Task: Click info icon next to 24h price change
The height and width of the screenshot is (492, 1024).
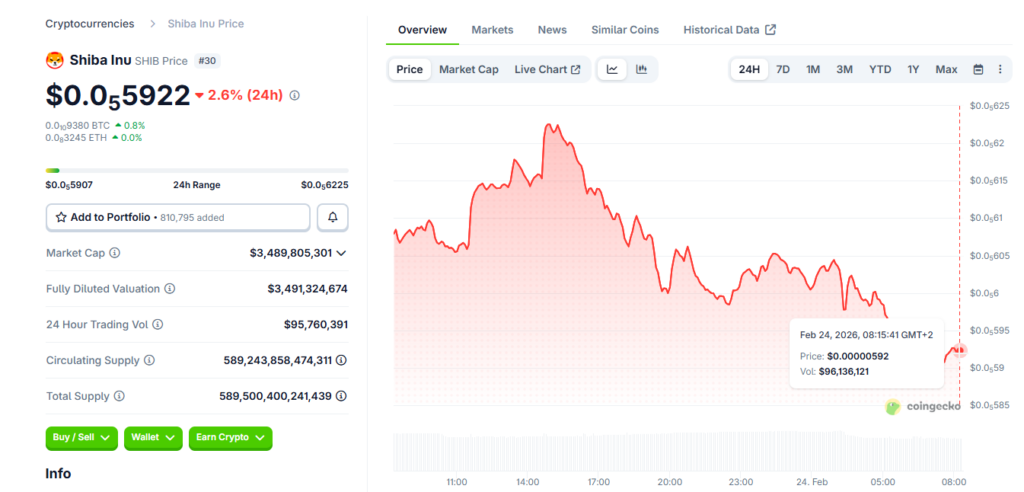Action: click(294, 95)
